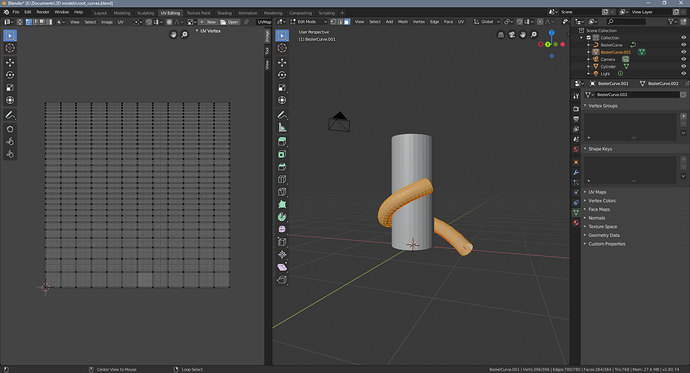Choose the Edge Slide tool
The width and height of the screenshot is (690, 373).
pos(282,242)
